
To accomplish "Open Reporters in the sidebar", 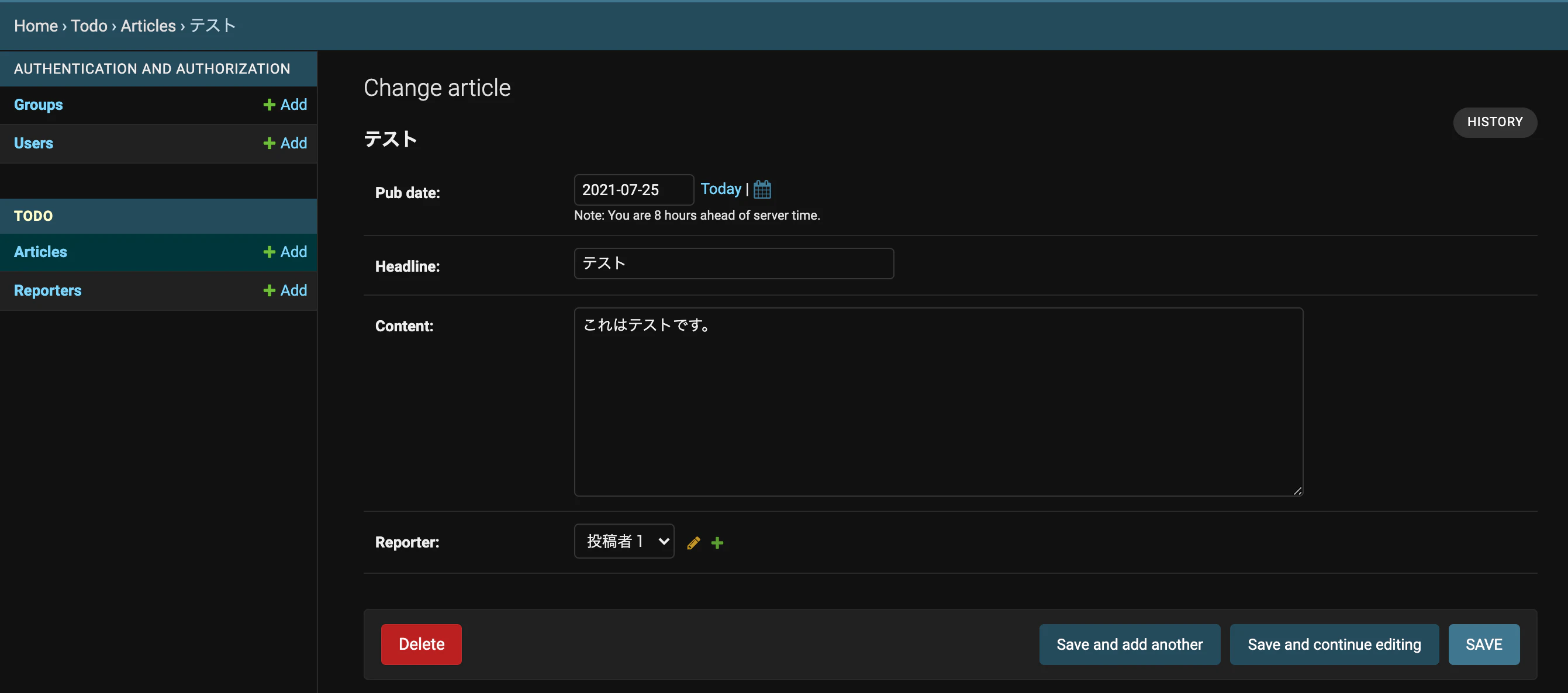I will [47, 290].
